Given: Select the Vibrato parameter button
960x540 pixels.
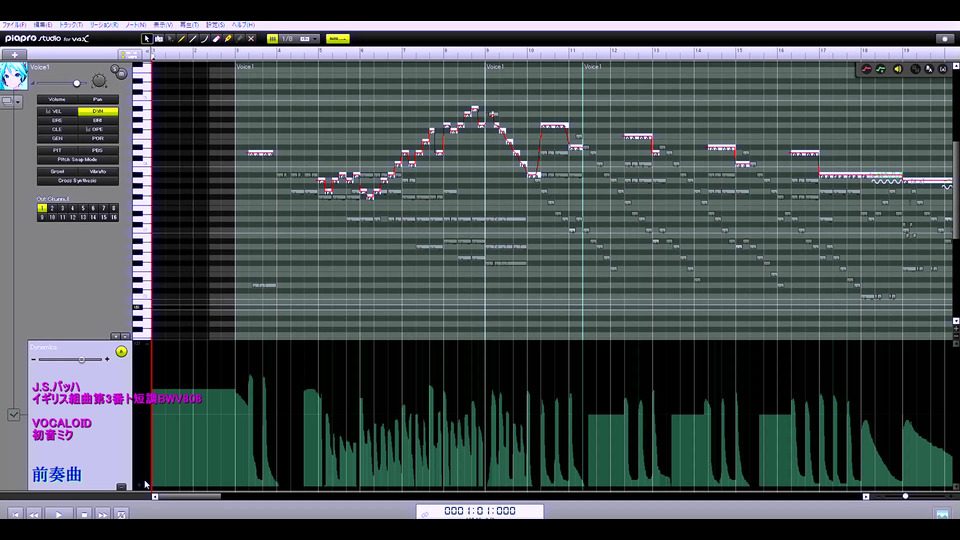Looking at the screenshot, I should point(98,171).
